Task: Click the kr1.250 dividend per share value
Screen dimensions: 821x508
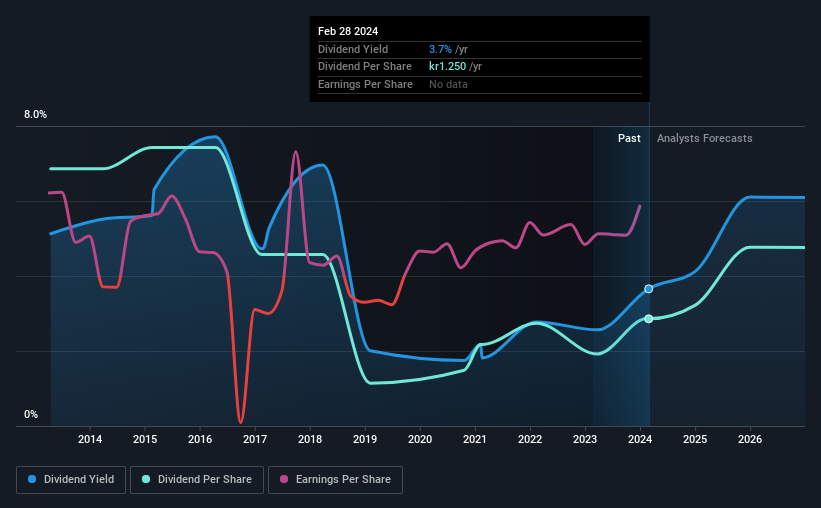Action: (447, 67)
